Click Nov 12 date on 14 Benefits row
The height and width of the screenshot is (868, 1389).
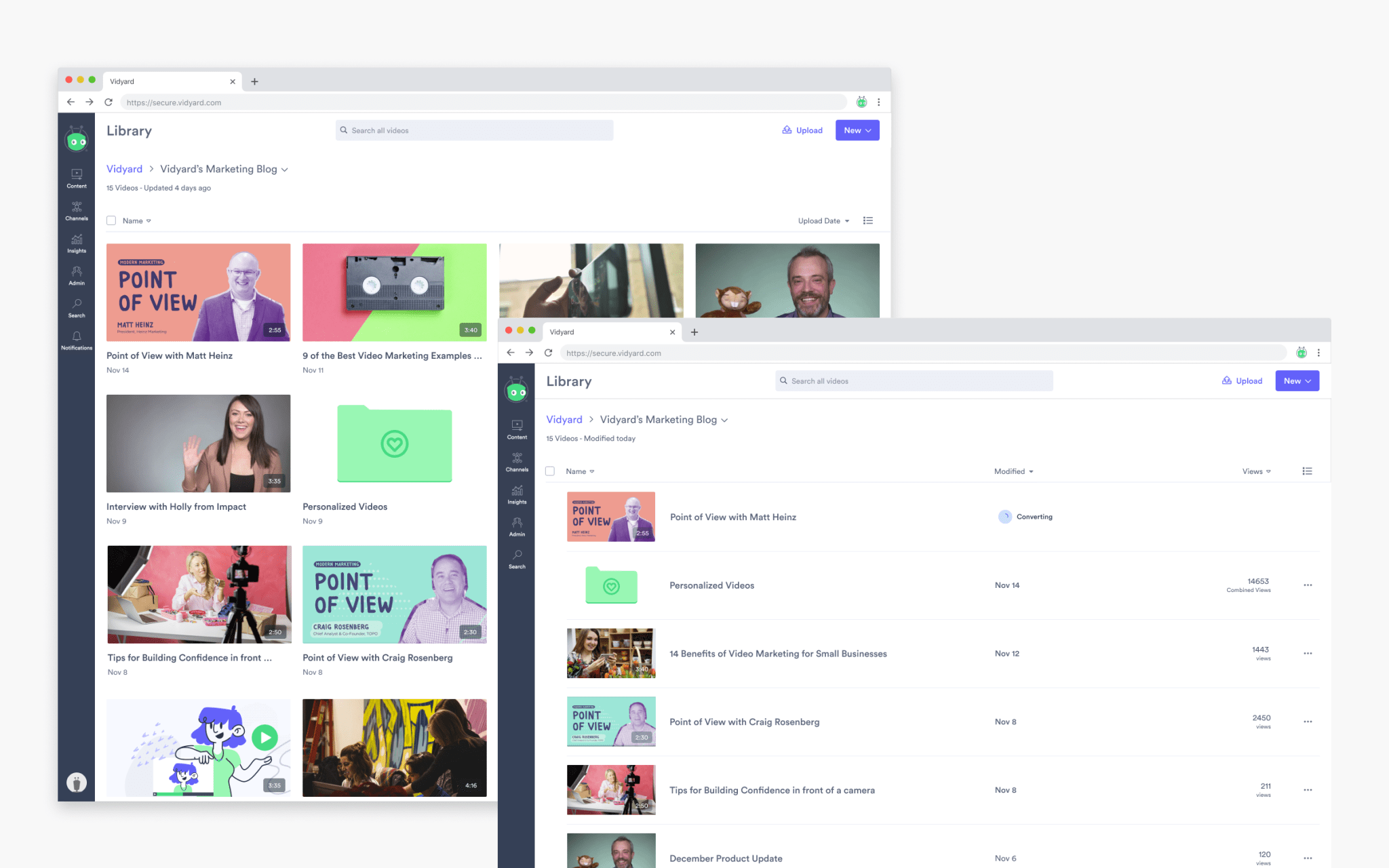click(1007, 654)
